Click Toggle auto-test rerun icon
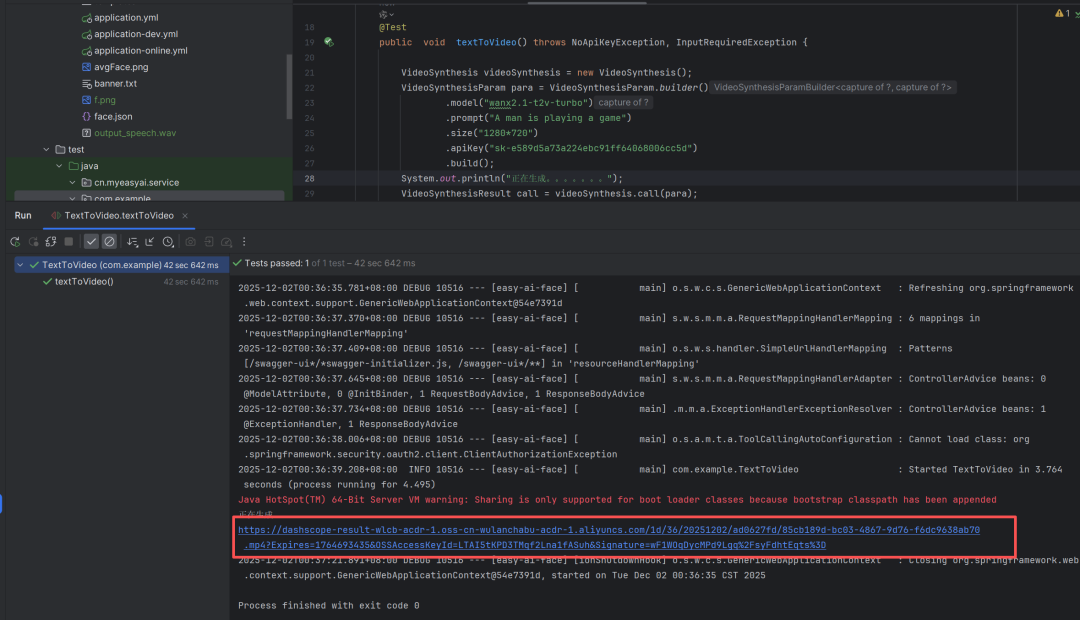Image resolution: width=1080 pixels, height=620 pixels. (50, 242)
